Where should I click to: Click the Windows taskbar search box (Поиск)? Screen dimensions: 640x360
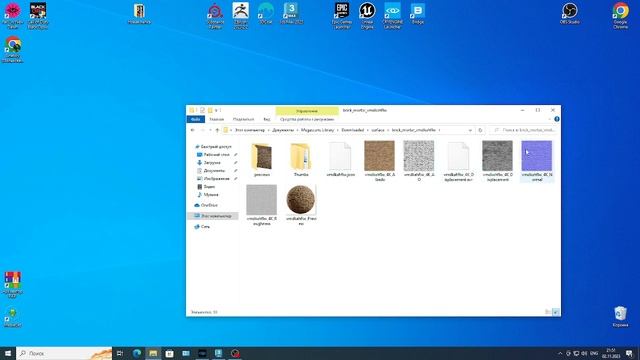[64, 353]
